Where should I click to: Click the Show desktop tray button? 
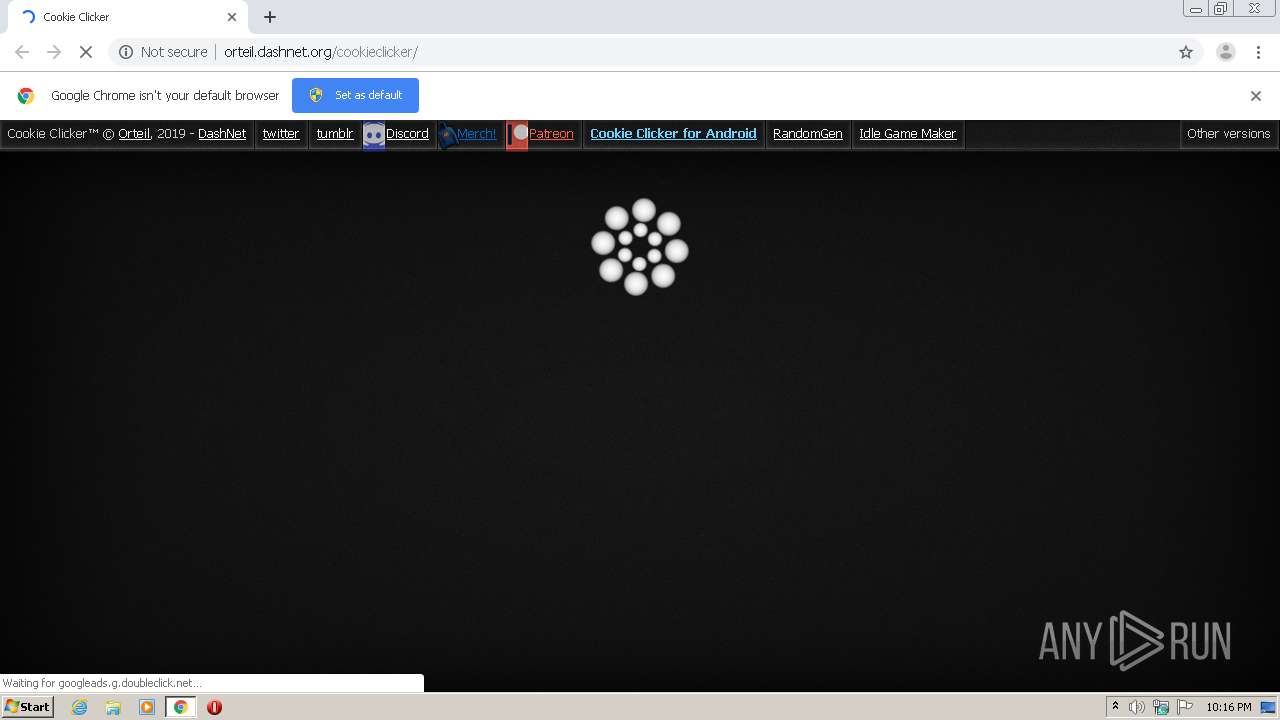pyautogui.click(x=1268, y=707)
